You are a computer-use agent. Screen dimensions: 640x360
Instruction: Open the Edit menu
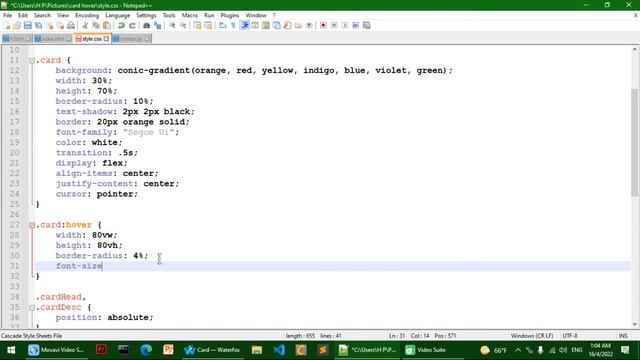coord(23,15)
